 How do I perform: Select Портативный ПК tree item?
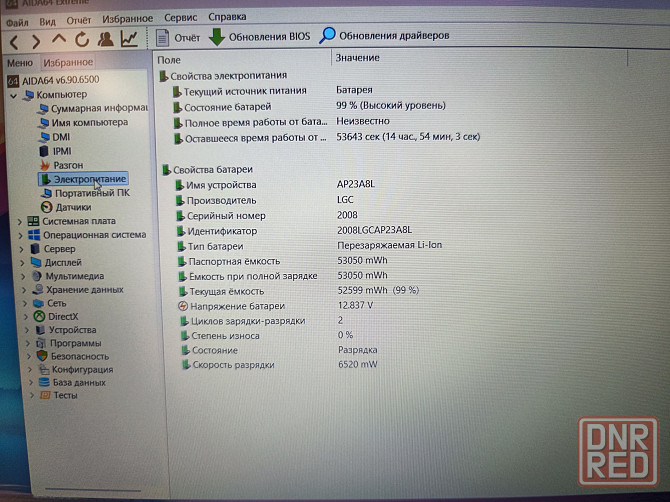(x=85, y=193)
